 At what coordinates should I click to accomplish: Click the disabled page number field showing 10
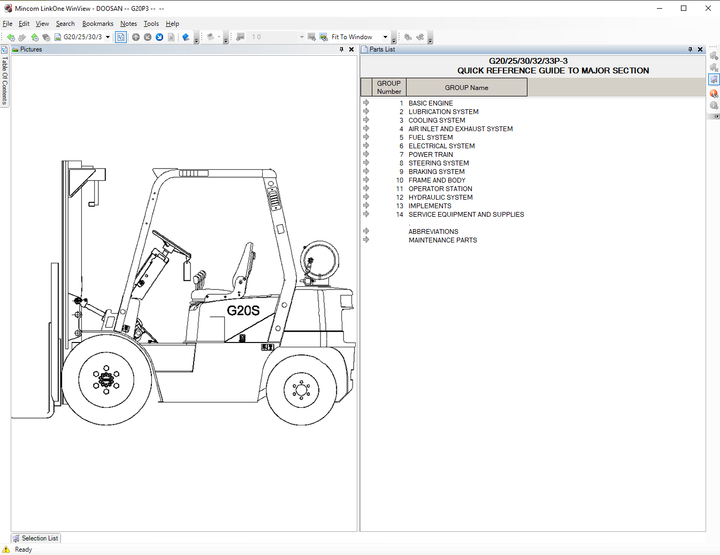click(x=277, y=37)
